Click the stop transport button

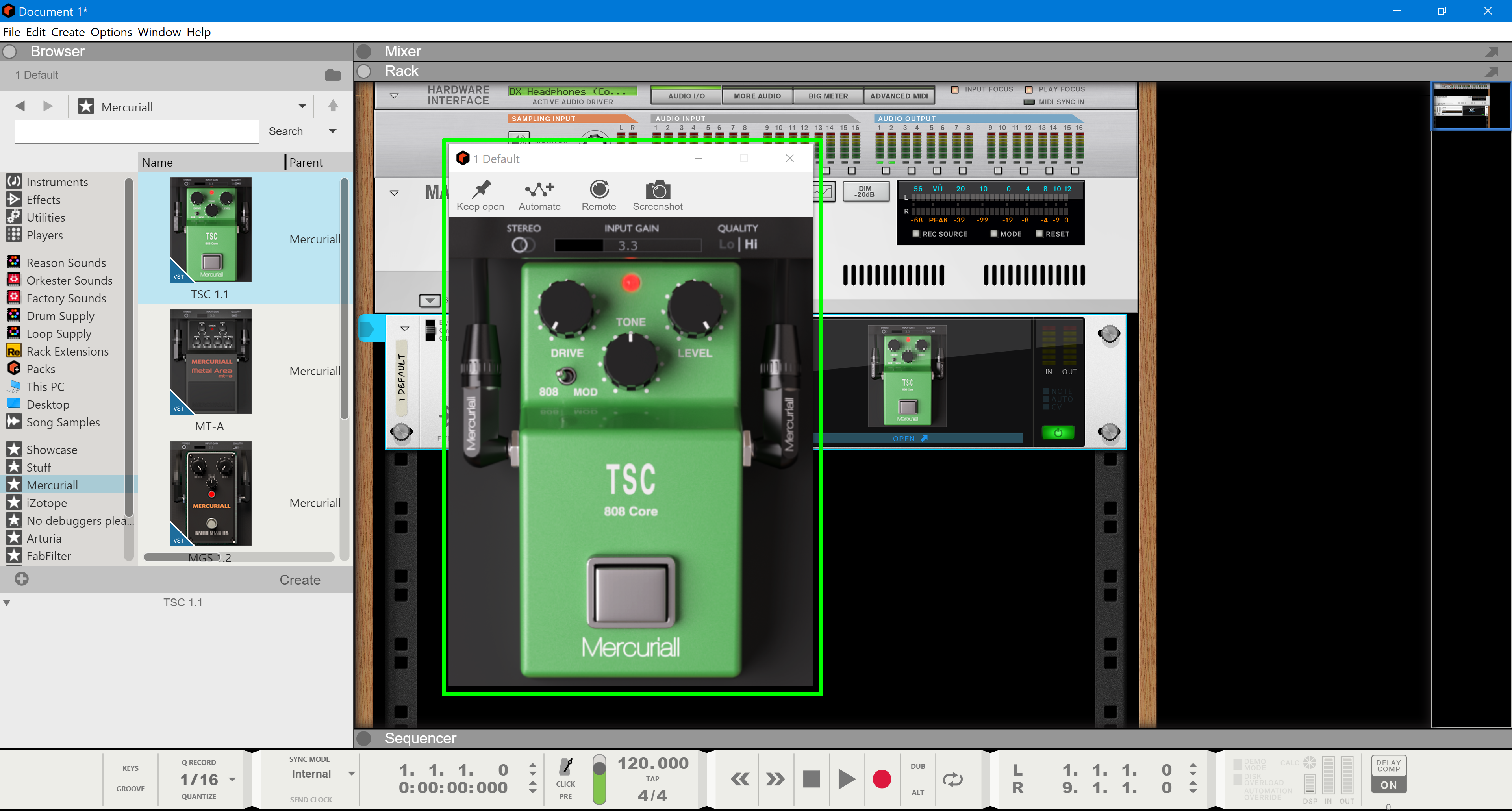click(811, 780)
